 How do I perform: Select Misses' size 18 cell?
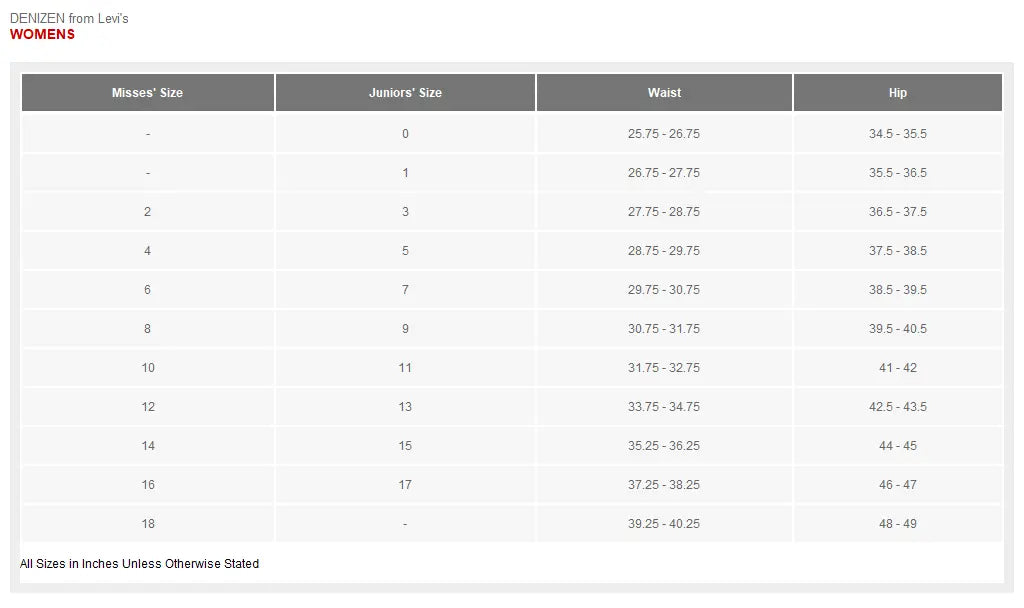pos(147,524)
